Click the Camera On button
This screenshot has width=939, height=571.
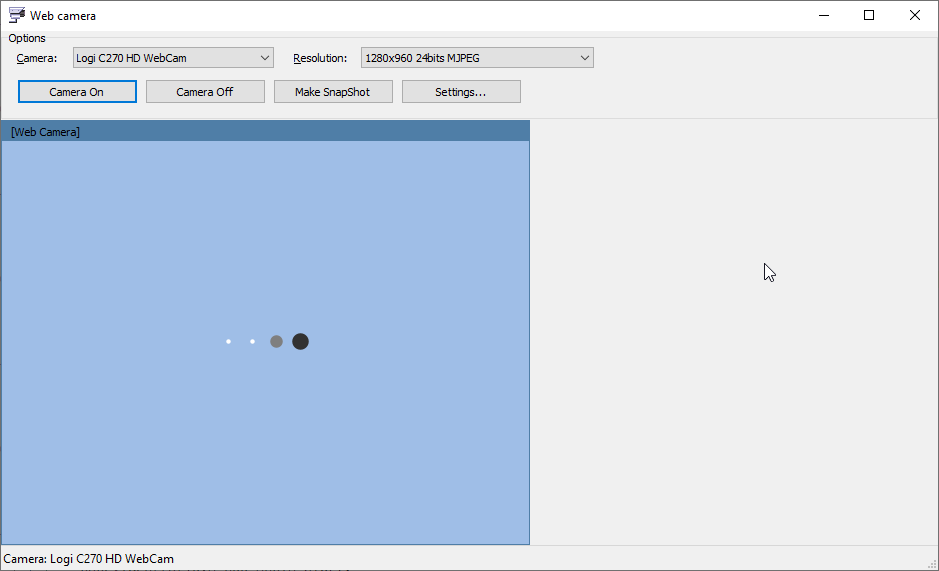[77, 92]
